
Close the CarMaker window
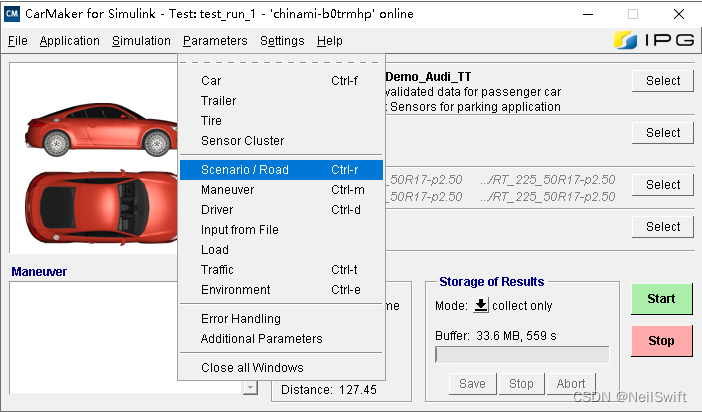pos(679,14)
